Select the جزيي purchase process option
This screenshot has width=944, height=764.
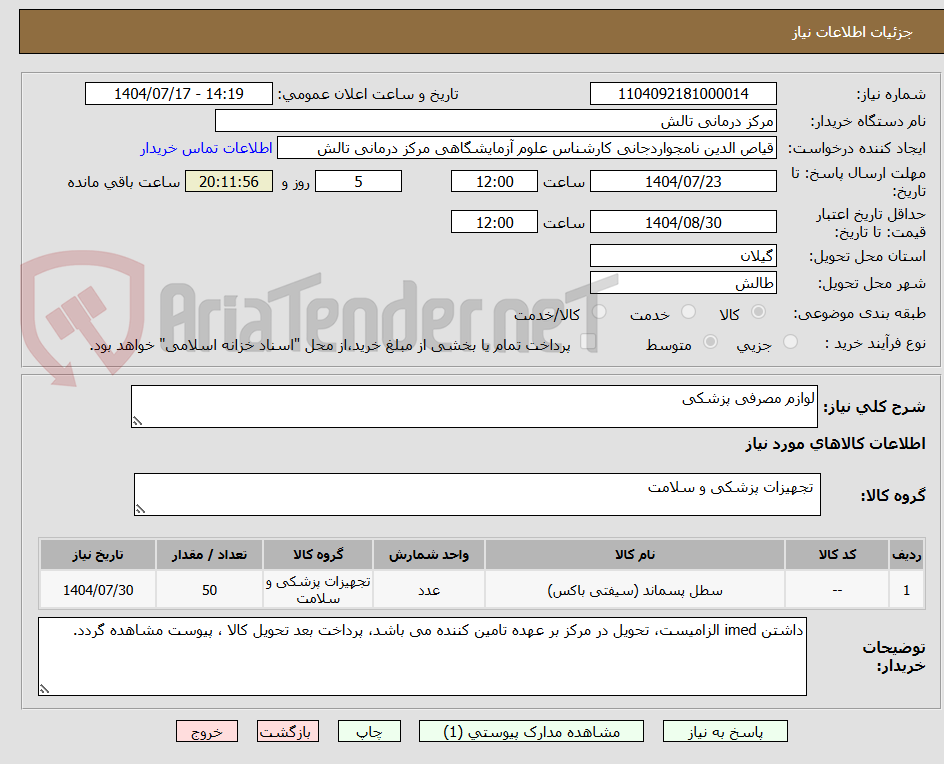[789, 341]
